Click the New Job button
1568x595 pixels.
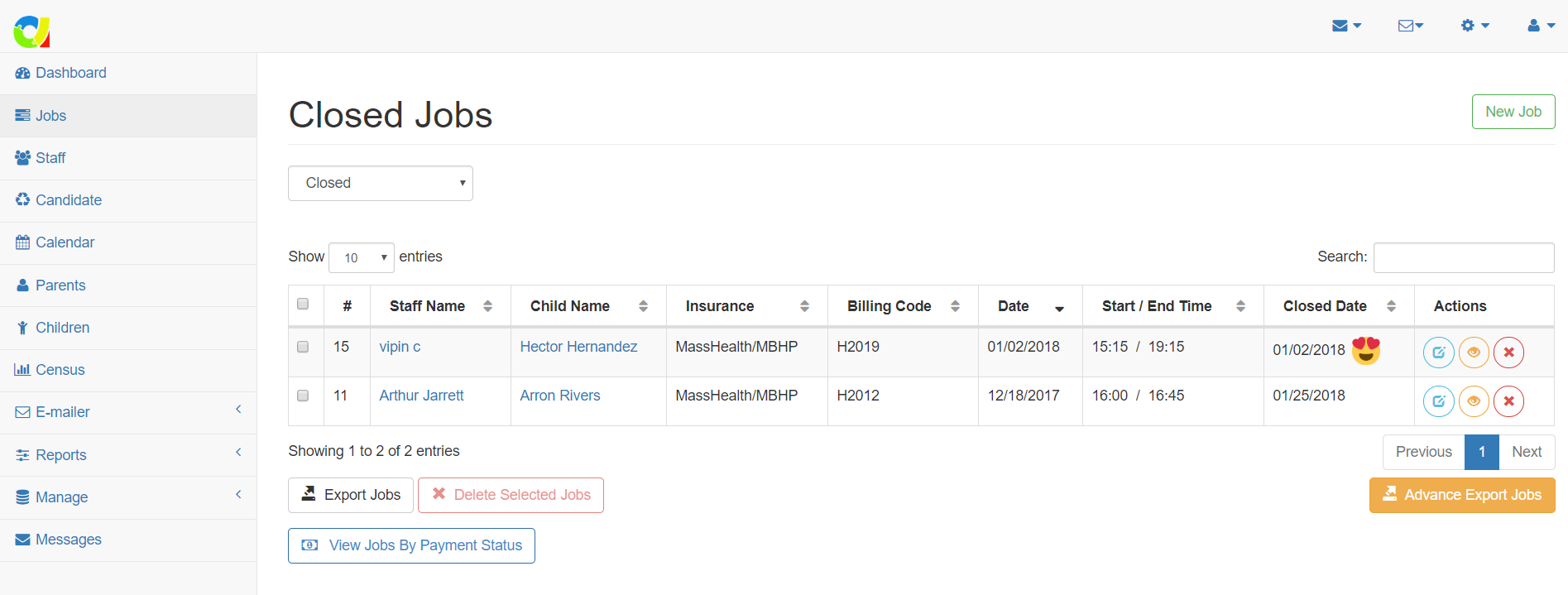[1513, 112]
